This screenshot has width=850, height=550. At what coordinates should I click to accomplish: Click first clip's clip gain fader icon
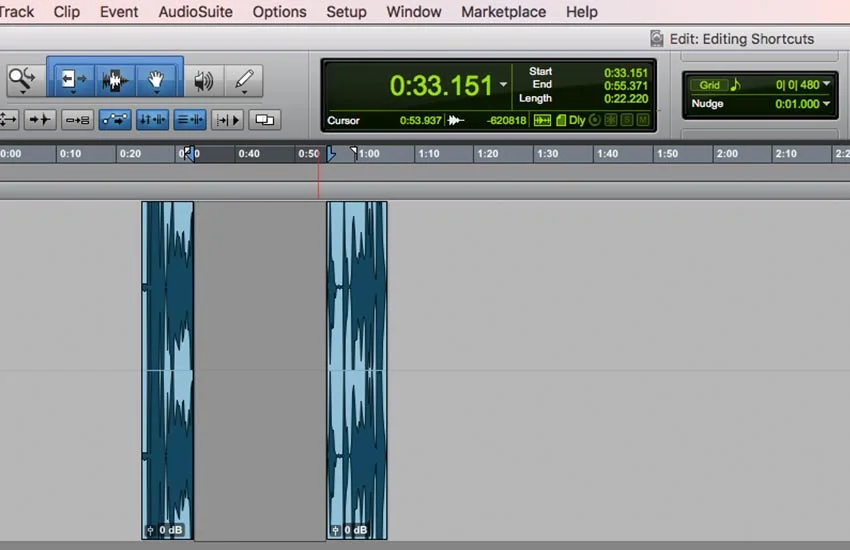click(x=151, y=530)
